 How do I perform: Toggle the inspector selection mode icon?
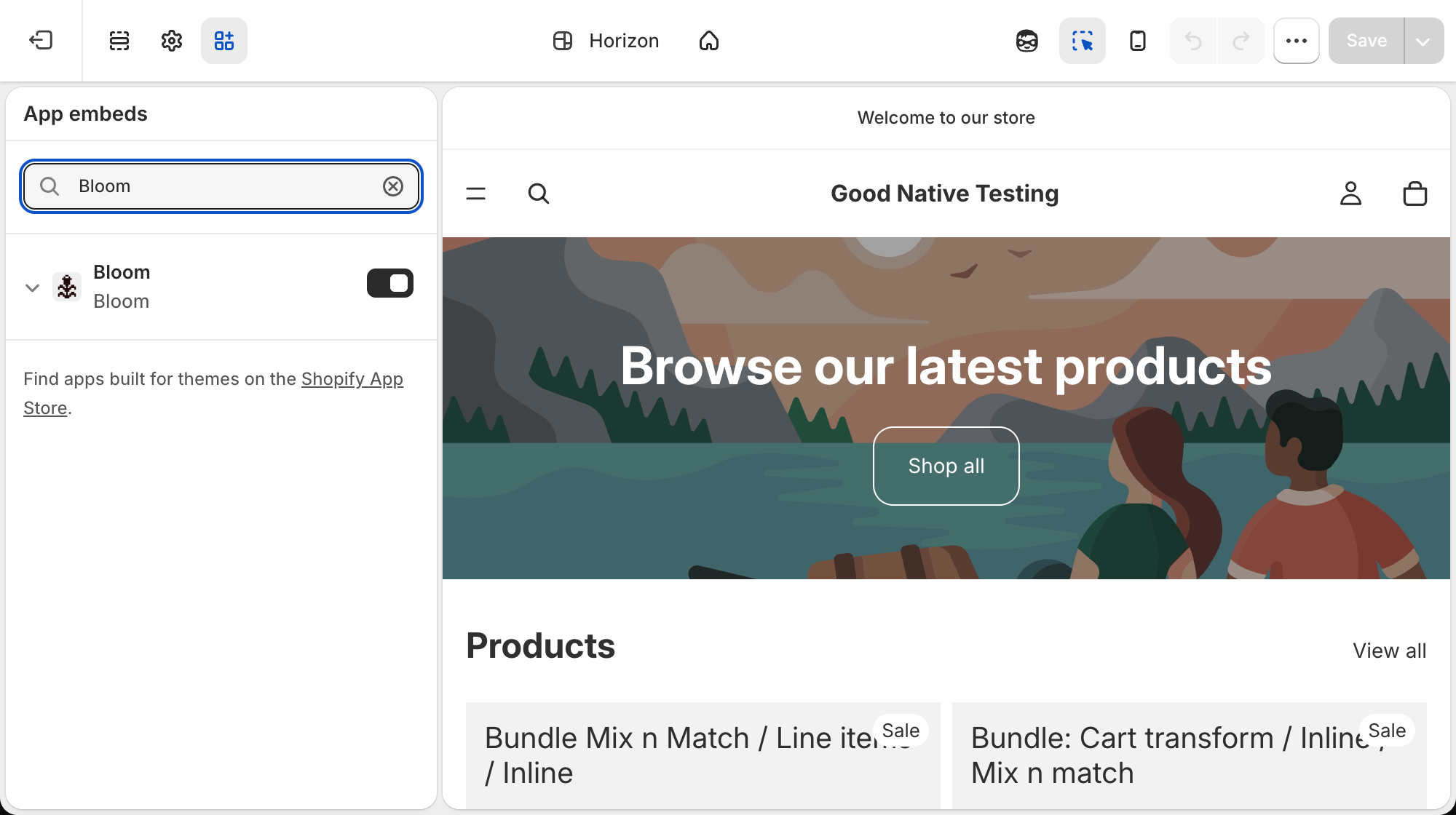click(x=1083, y=41)
